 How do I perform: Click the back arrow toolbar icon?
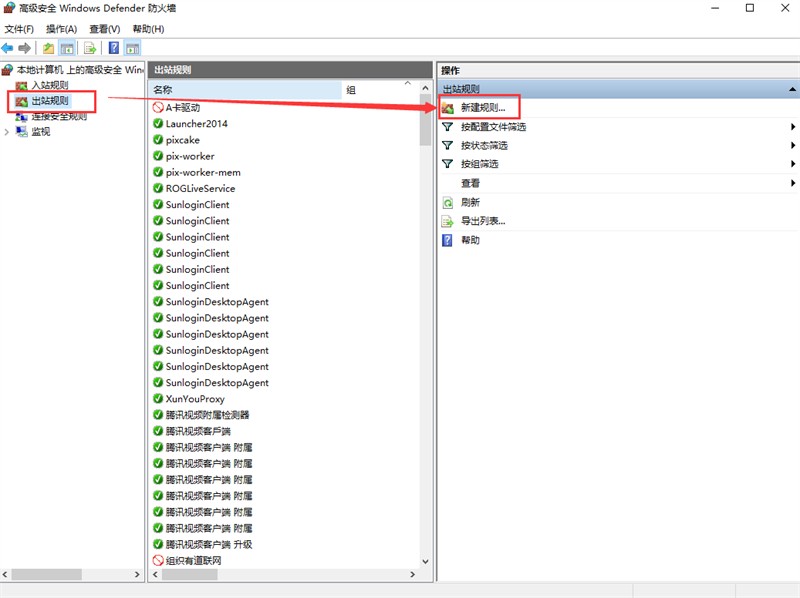(8, 48)
